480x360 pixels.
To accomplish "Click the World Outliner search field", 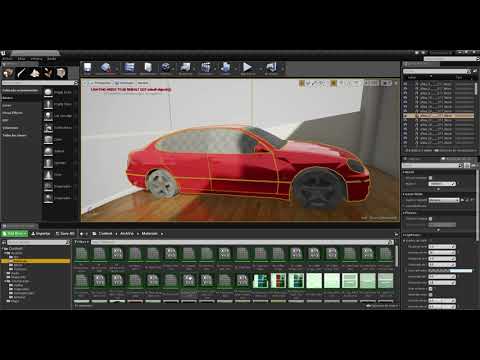I will pyautogui.click(x=437, y=71).
